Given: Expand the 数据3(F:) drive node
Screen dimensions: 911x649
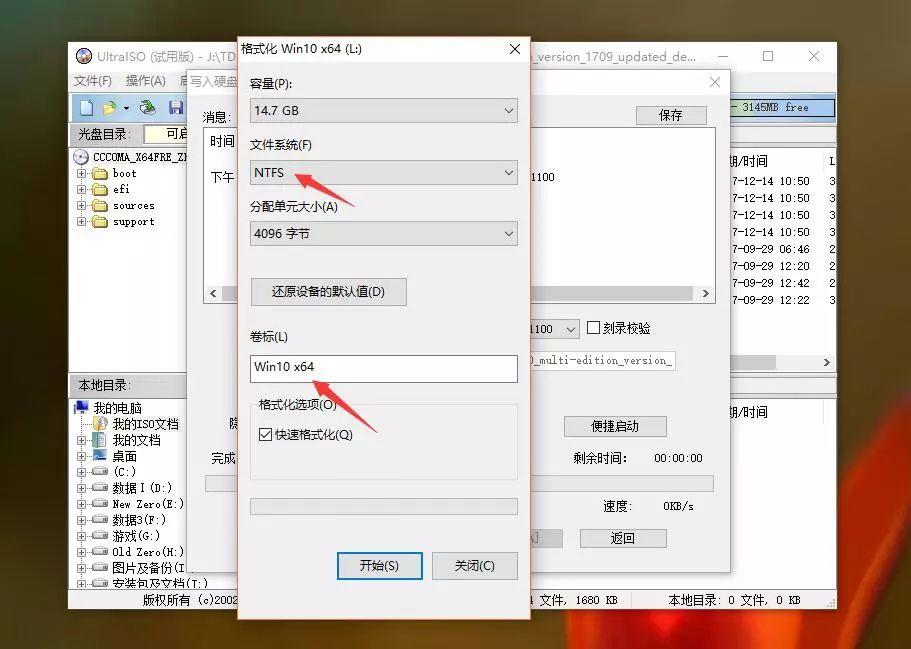Looking at the screenshot, I should pos(81,520).
